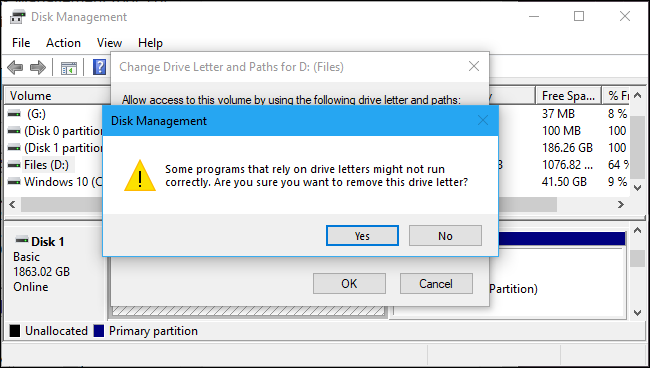Screen dimensions: 650x368
Task: Click Cancel in the Change Drive Letter dialog
Action: pyautogui.click(x=436, y=283)
